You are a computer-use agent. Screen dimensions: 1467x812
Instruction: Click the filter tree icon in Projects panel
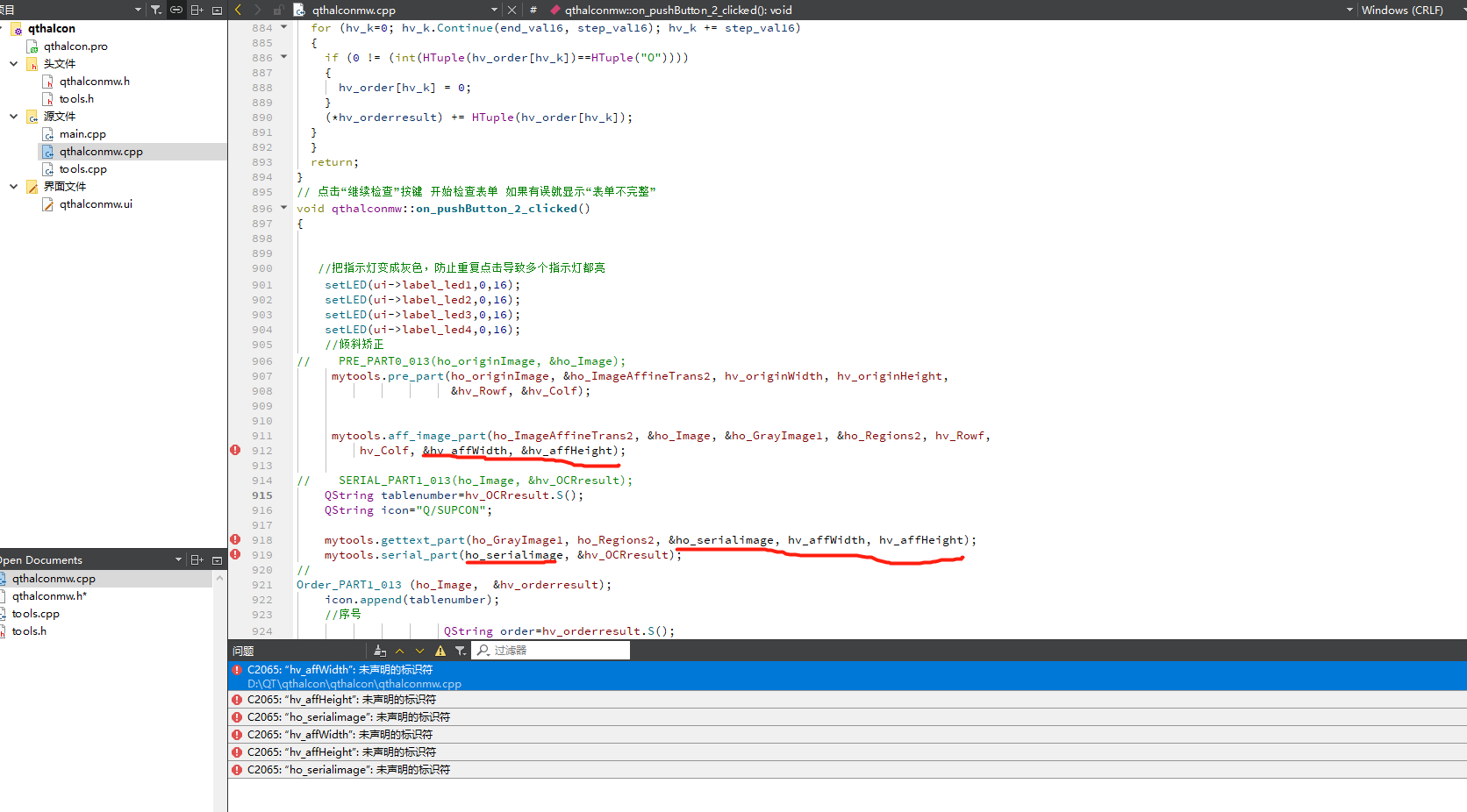click(155, 10)
